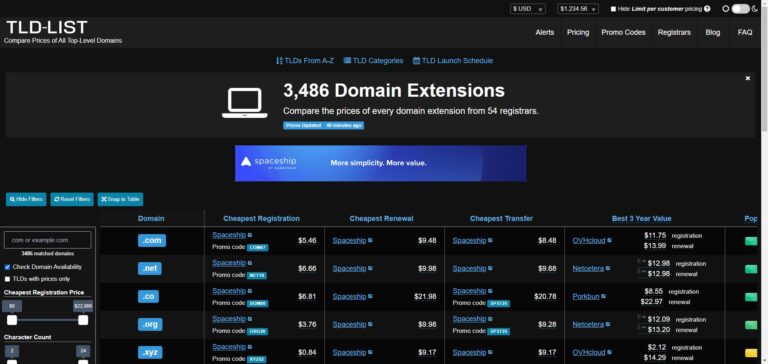This screenshot has height=364, width=768.
Task: Close the Domain Extensions banner
Action: (x=747, y=78)
